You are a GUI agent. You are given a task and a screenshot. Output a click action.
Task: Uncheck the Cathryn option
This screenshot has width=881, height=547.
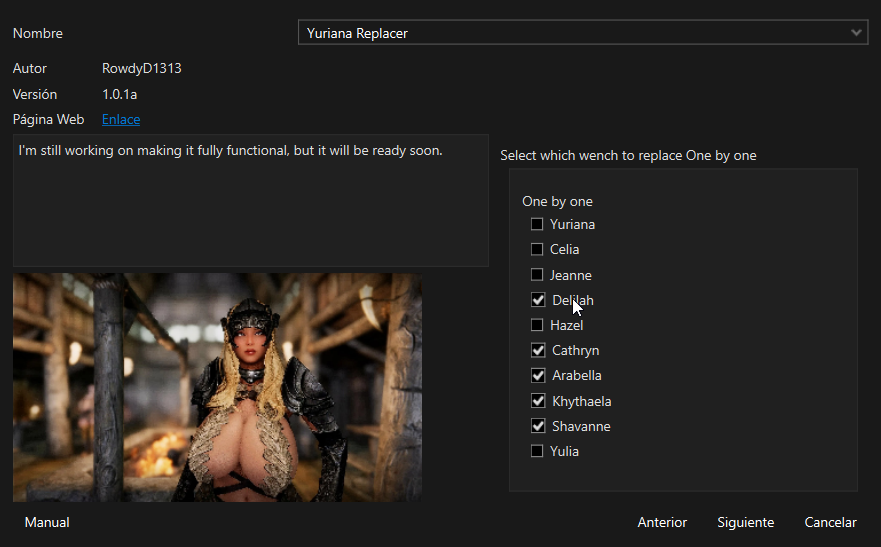(538, 350)
